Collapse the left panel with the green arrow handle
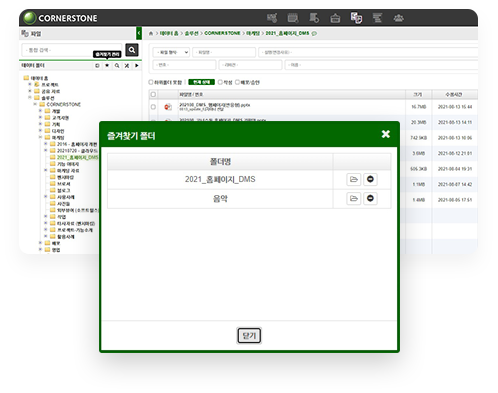This screenshot has width=498, height=393. click(x=139, y=33)
